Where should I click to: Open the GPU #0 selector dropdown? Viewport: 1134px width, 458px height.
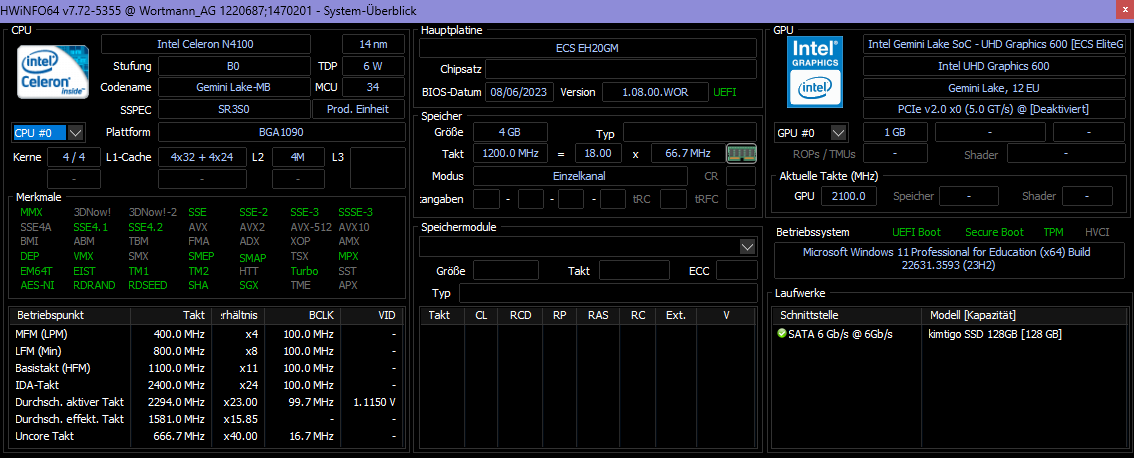838,133
